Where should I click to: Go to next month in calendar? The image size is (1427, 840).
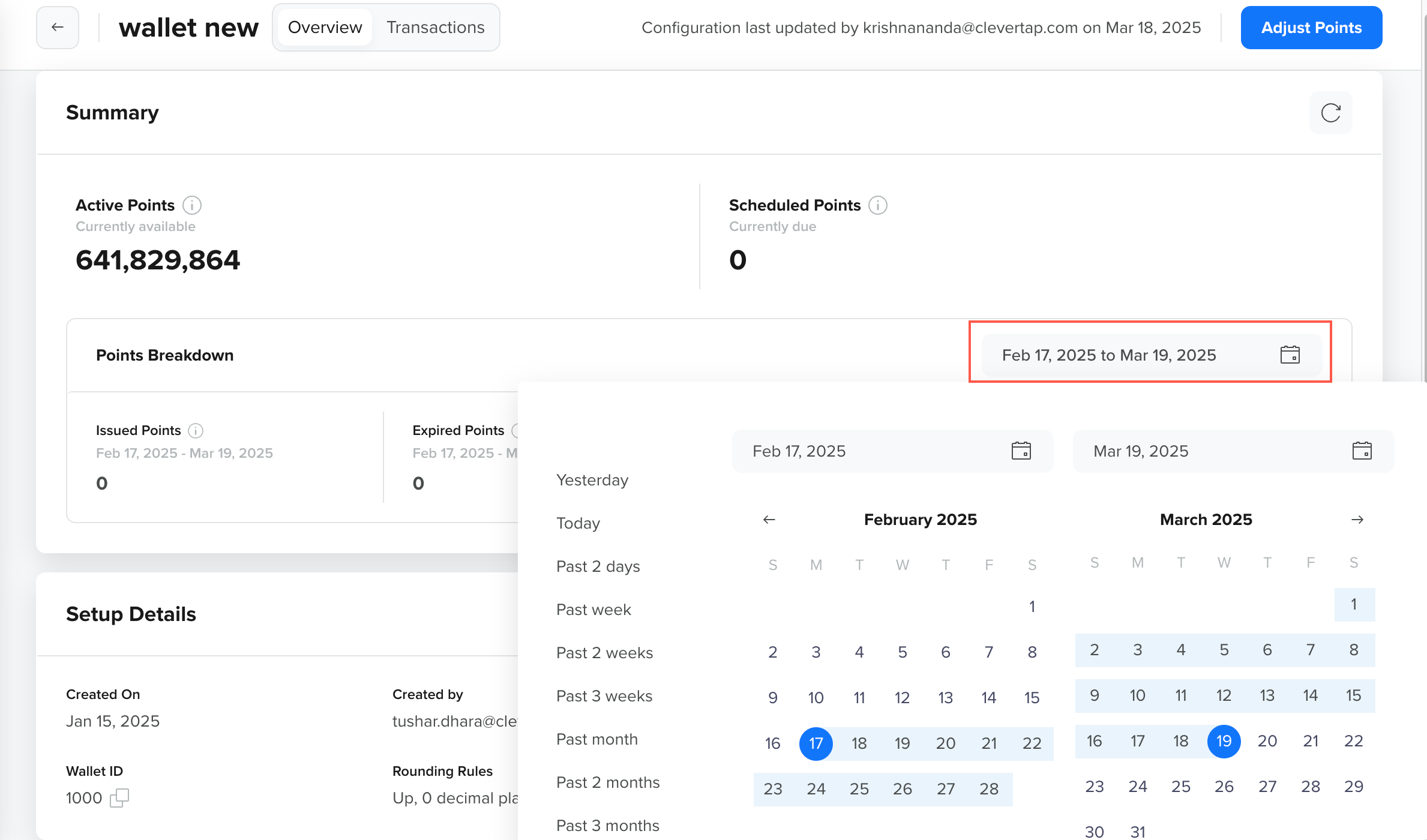click(x=1357, y=520)
